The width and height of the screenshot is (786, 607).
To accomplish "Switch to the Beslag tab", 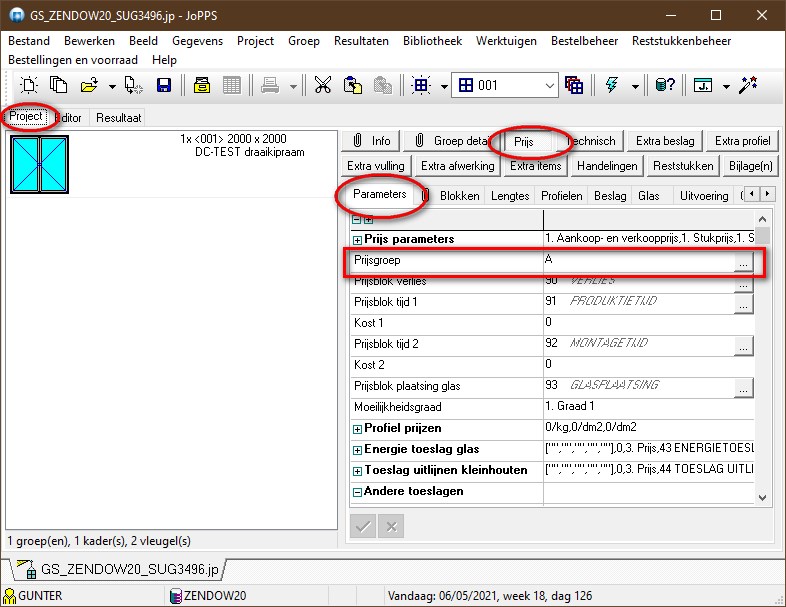I will coord(610,196).
